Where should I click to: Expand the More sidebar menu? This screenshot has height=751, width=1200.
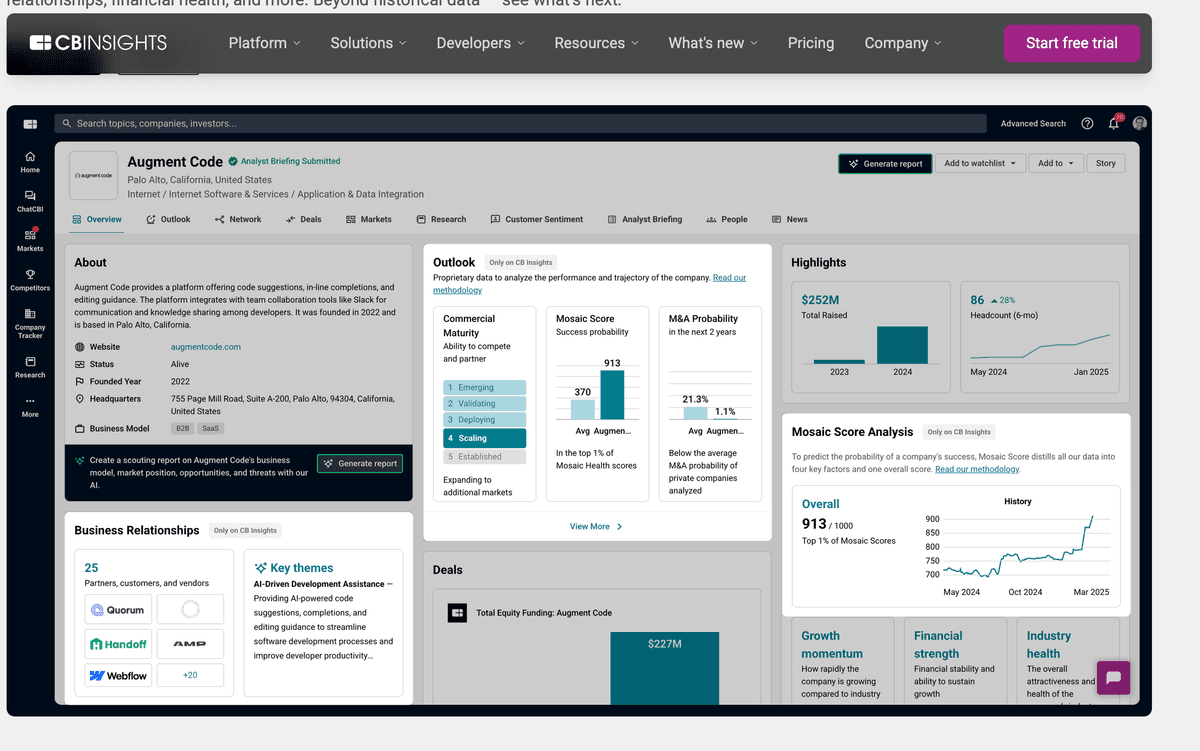pyautogui.click(x=30, y=405)
